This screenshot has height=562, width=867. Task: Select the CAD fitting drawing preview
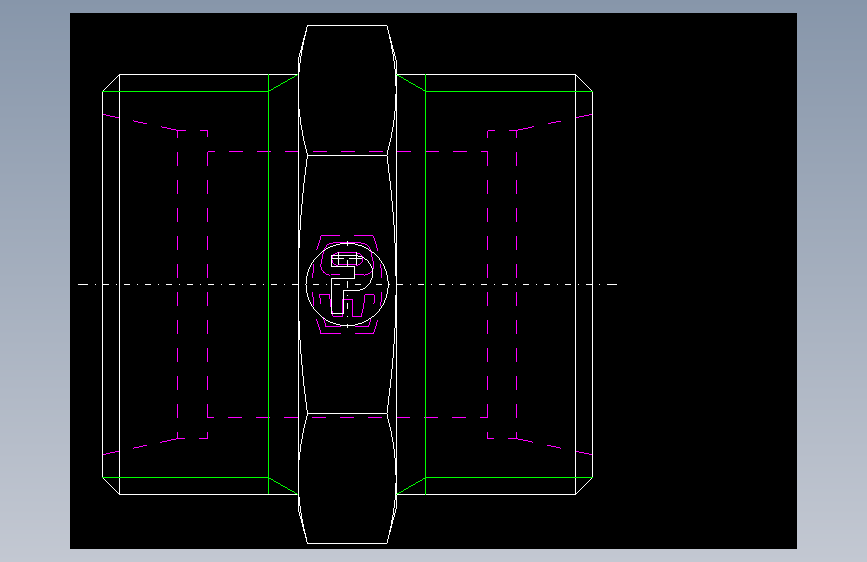[433, 281]
